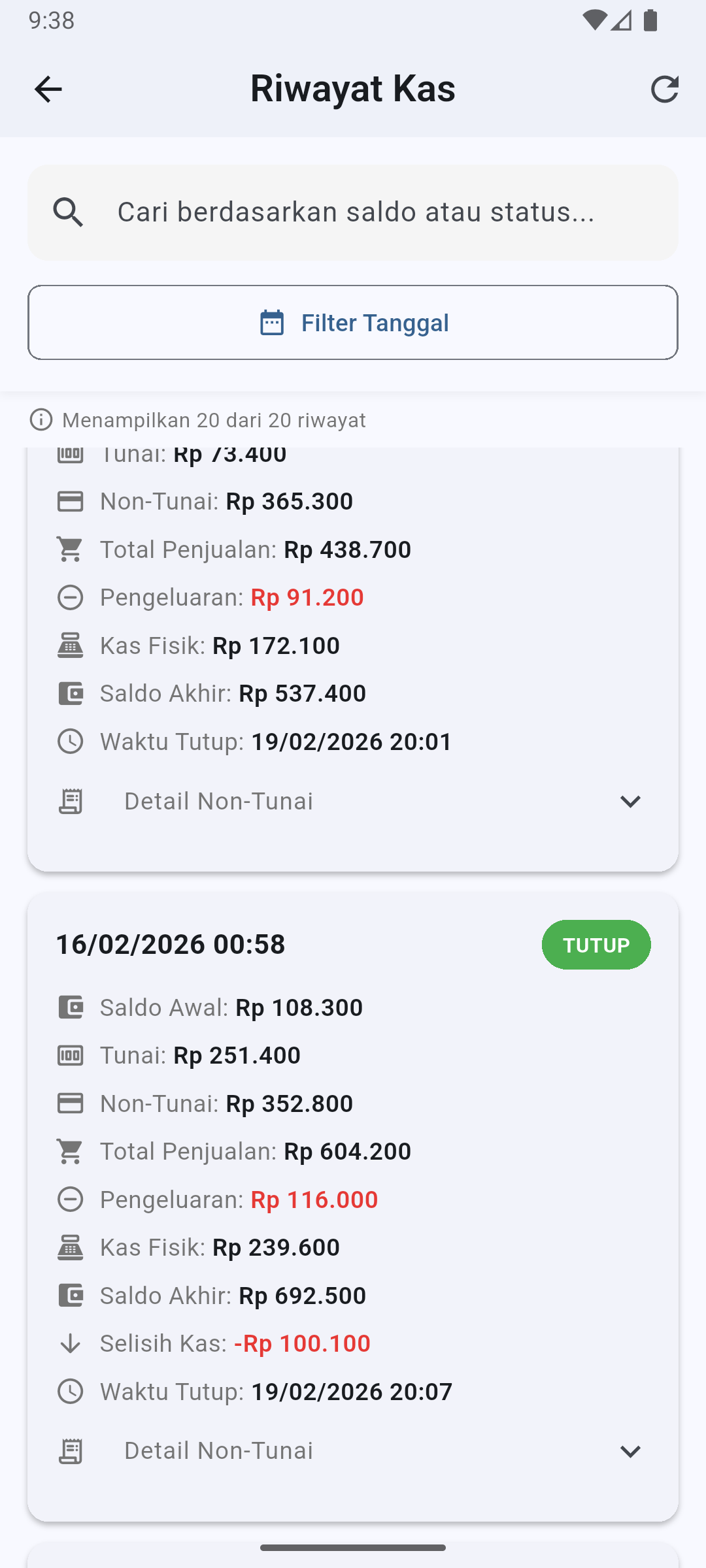Open the chevron on the 16/02/2026 card
The width and height of the screenshot is (706, 1568).
tap(630, 1451)
